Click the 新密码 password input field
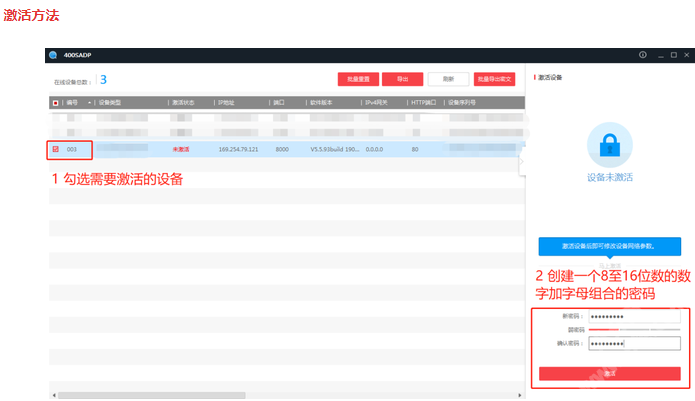 coord(633,316)
